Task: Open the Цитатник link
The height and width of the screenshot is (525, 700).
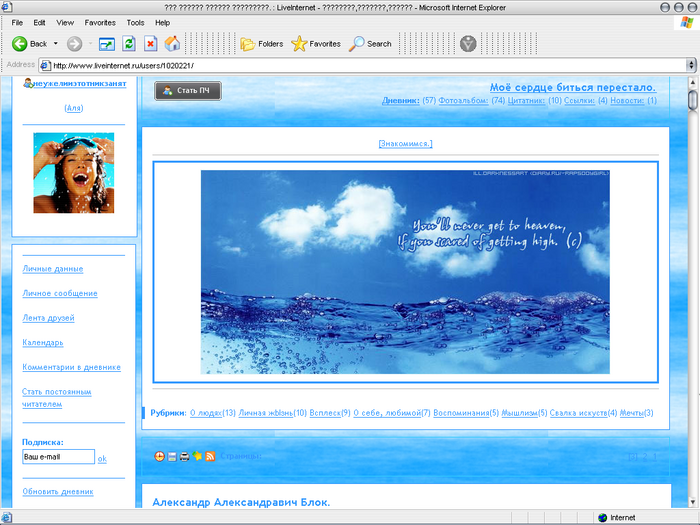Action: [x=526, y=100]
